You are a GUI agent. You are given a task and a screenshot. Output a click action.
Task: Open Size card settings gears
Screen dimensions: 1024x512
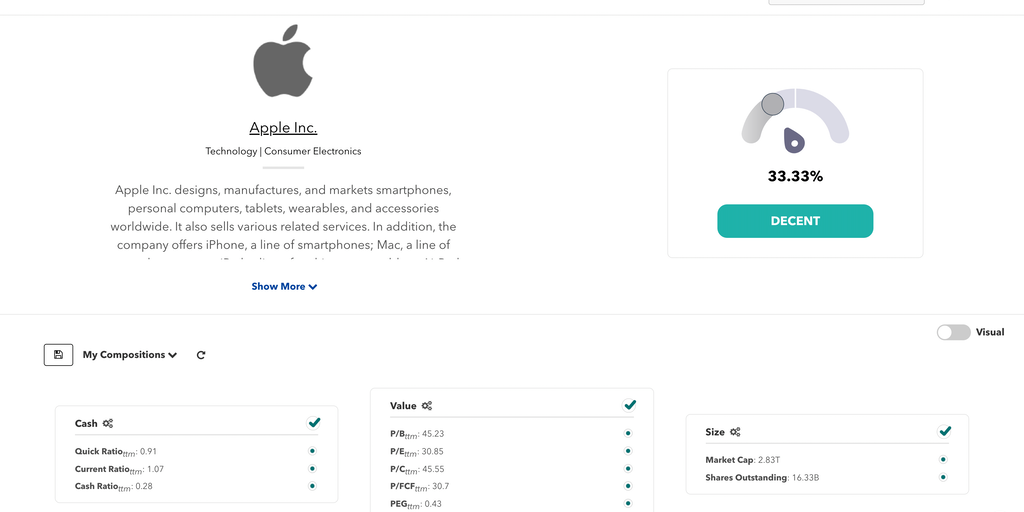735,432
